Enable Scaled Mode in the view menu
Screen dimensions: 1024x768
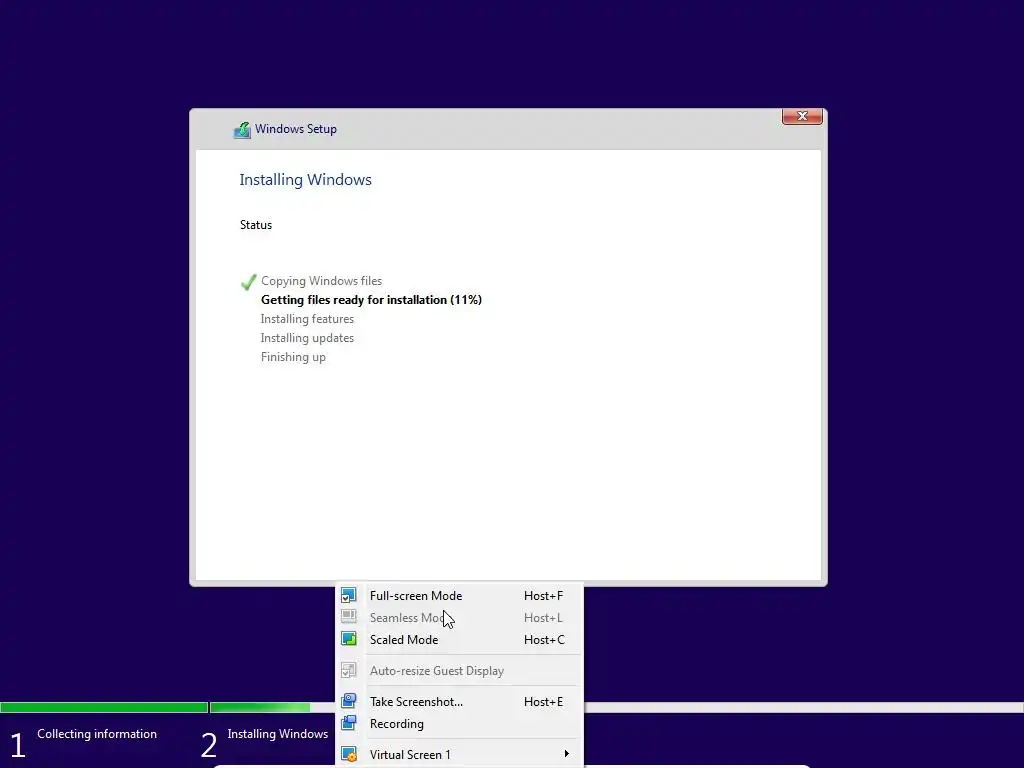point(459,640)
